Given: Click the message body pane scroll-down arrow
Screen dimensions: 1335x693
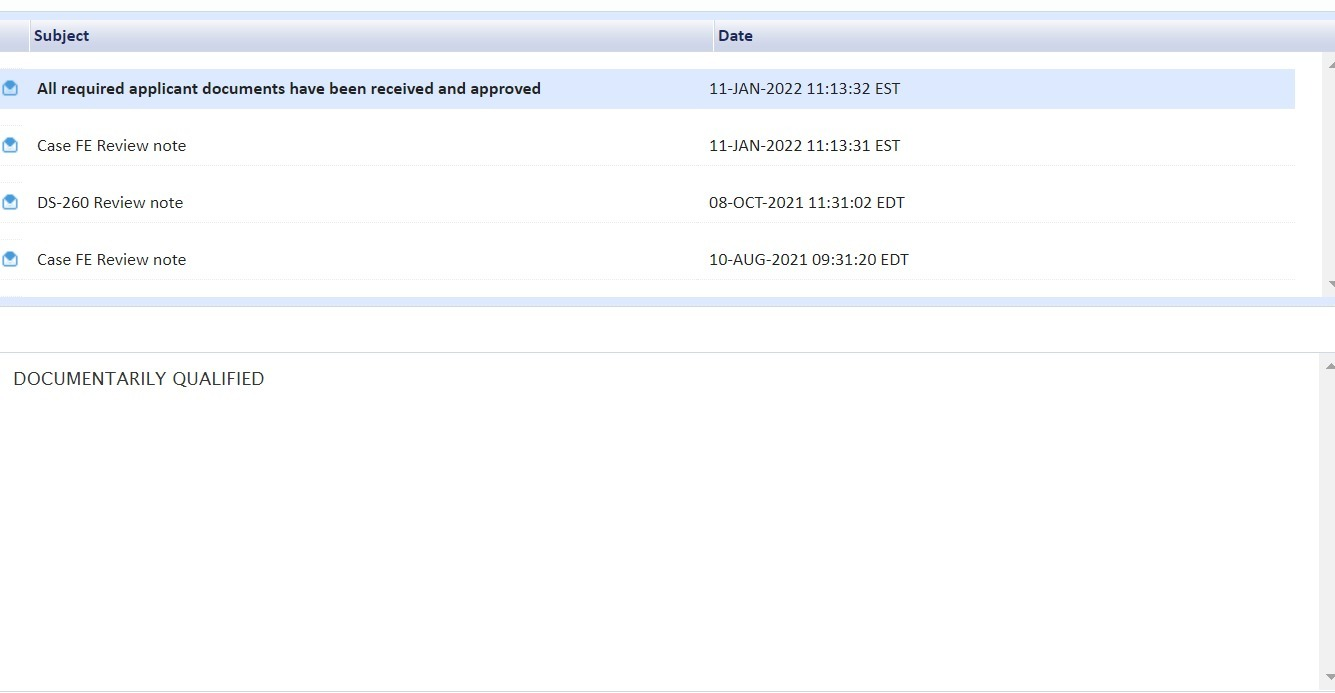Looking at the screenshot, I should 1329,677.
